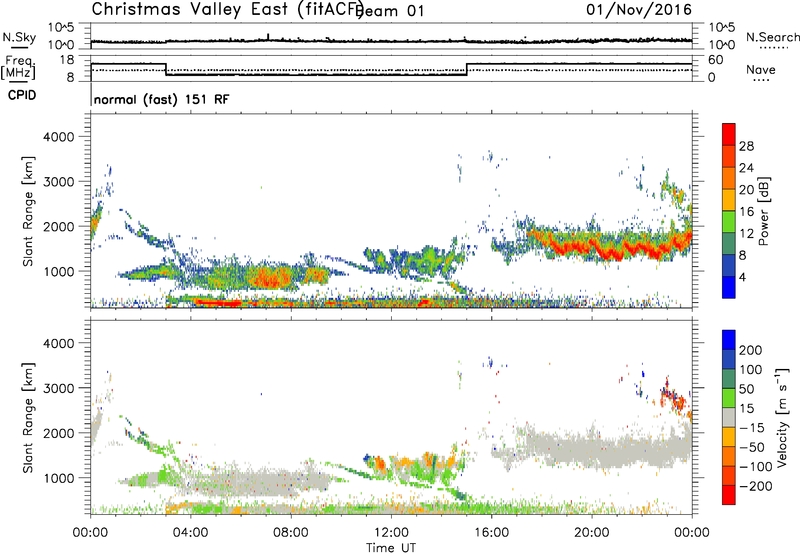Select the '3000' range tick in the velocity panel
Image resolution: width=800 pixels, height=554 pixels.
pos(59,388)
